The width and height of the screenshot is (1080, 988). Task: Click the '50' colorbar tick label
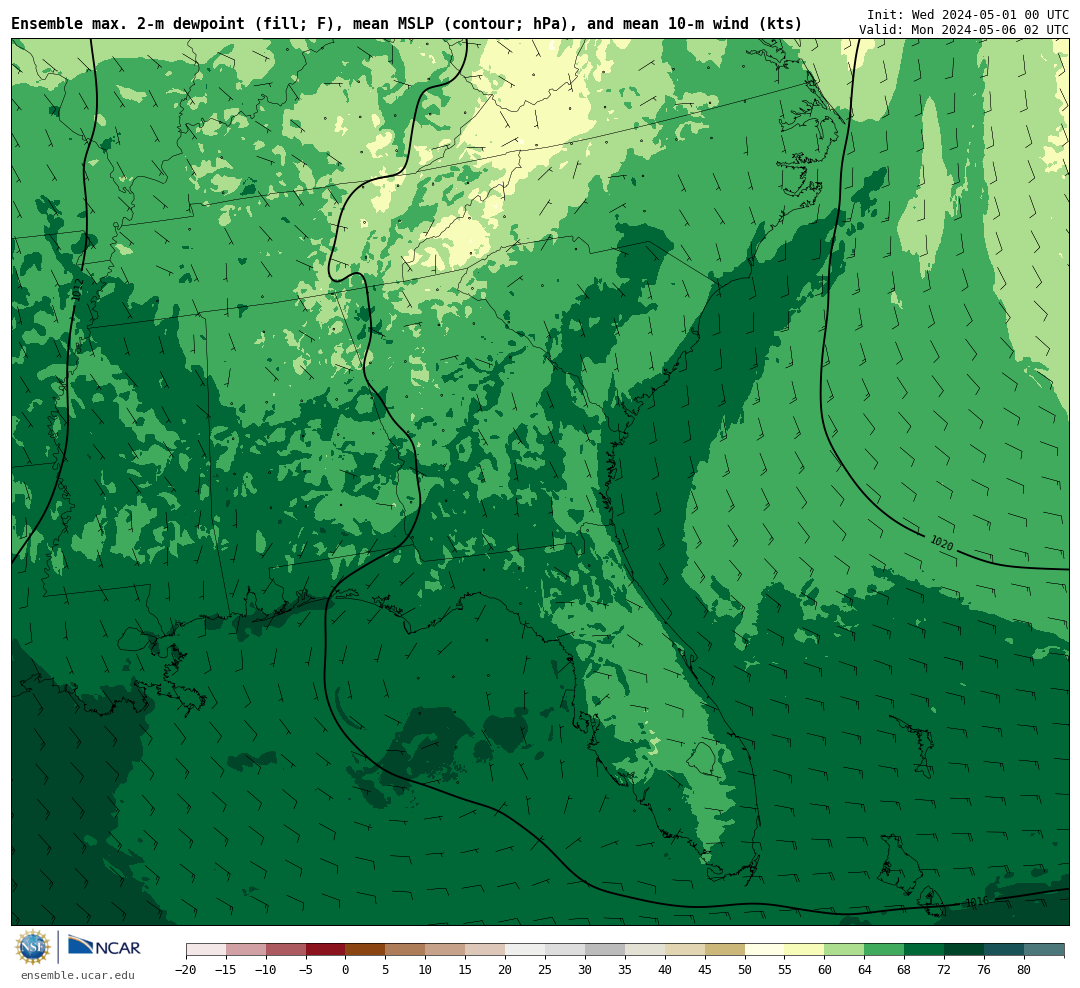[745, 969]
